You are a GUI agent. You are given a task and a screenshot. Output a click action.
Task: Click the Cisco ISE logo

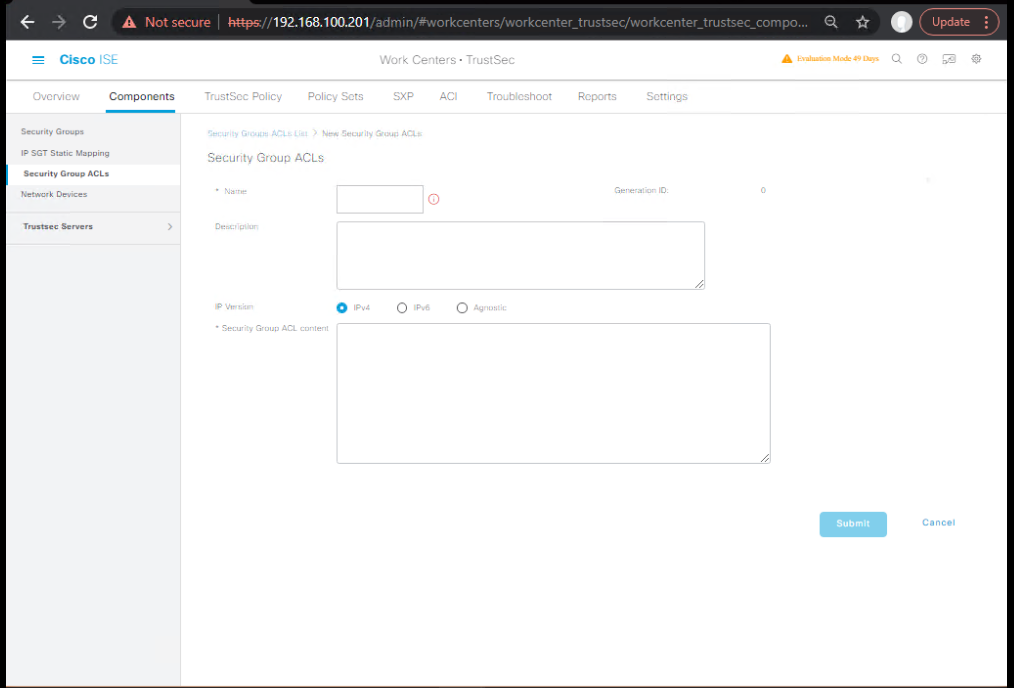[x=89, y=60]
